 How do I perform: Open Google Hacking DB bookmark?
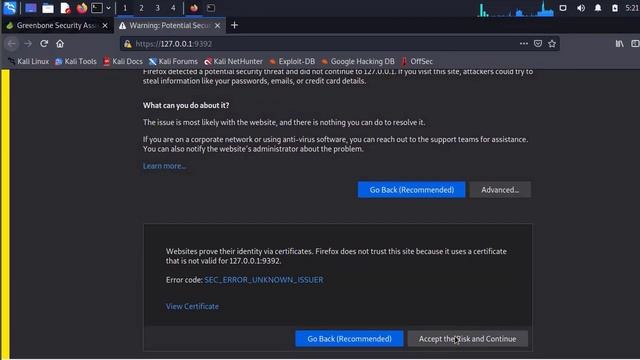click(358, 62)
